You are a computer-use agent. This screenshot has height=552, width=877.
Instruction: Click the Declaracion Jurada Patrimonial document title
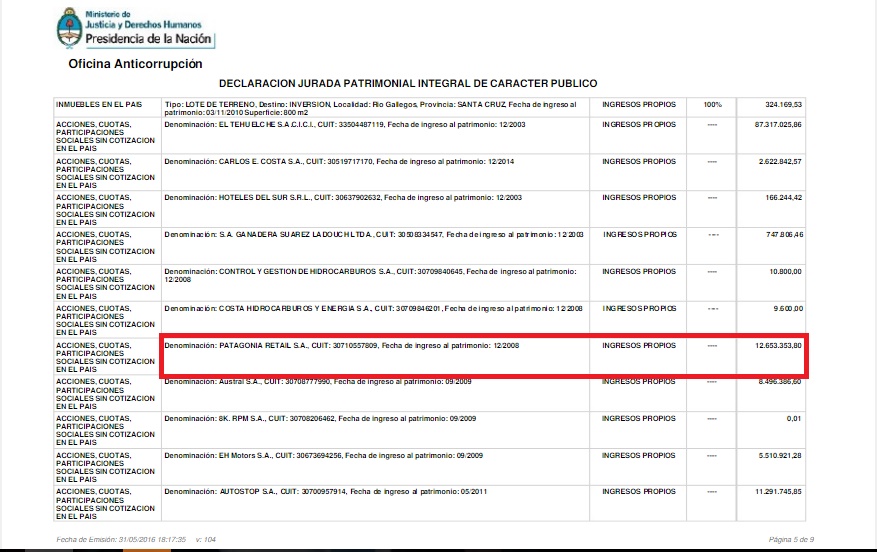[407, 83]
